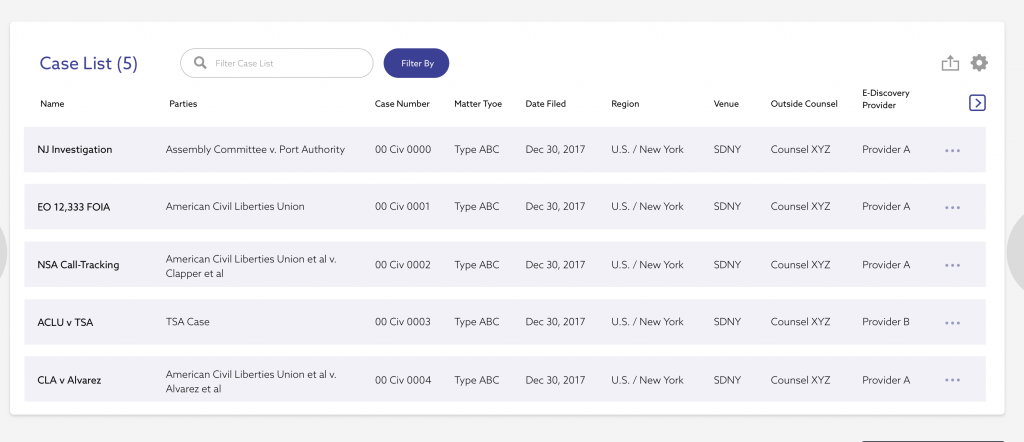
Task: Click Counsel XYZ in EO 12,333 FOIA row
Action: (x=800, y=206)
